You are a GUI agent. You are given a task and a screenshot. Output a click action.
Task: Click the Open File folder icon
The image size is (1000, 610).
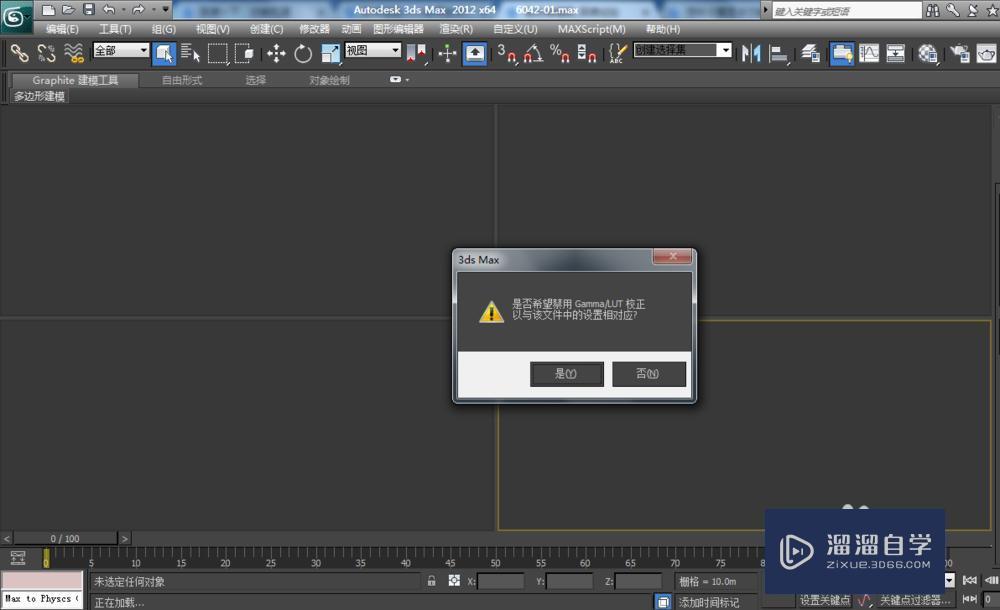pos(68,10)
